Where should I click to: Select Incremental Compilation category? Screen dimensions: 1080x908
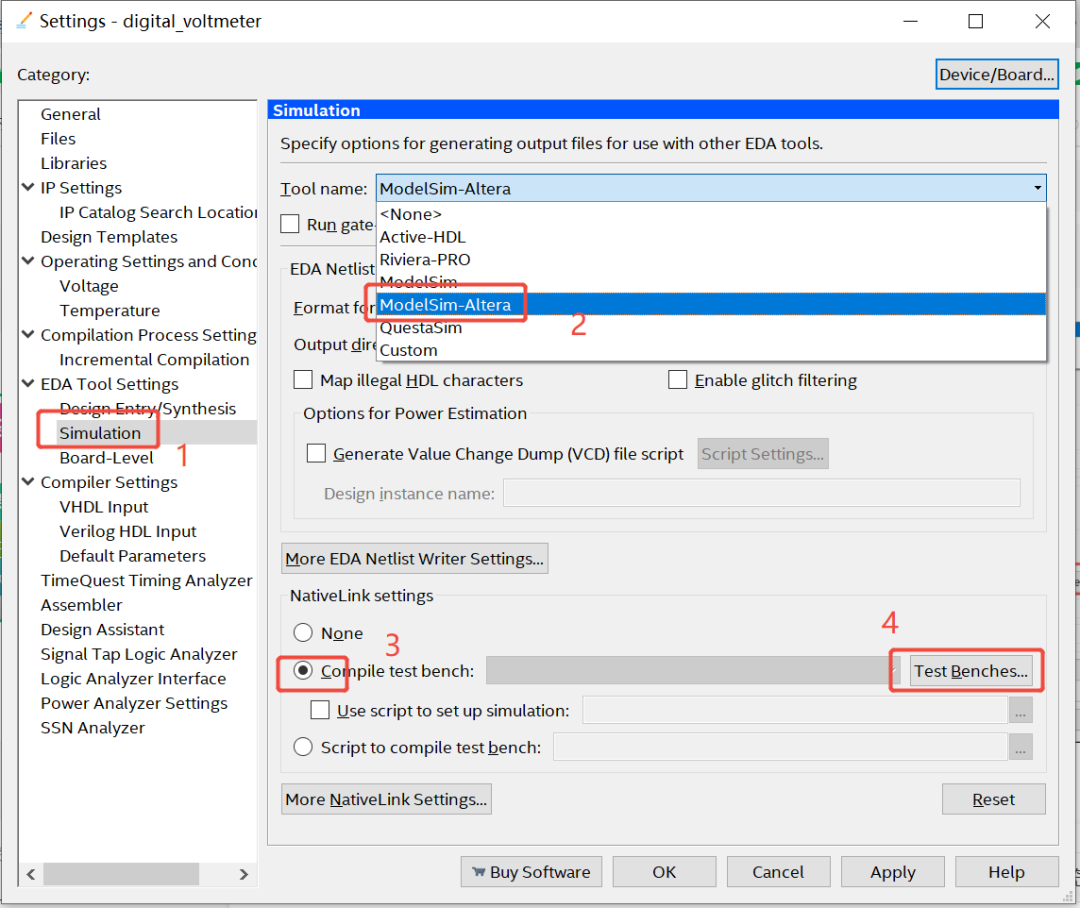tap(154, 360)
